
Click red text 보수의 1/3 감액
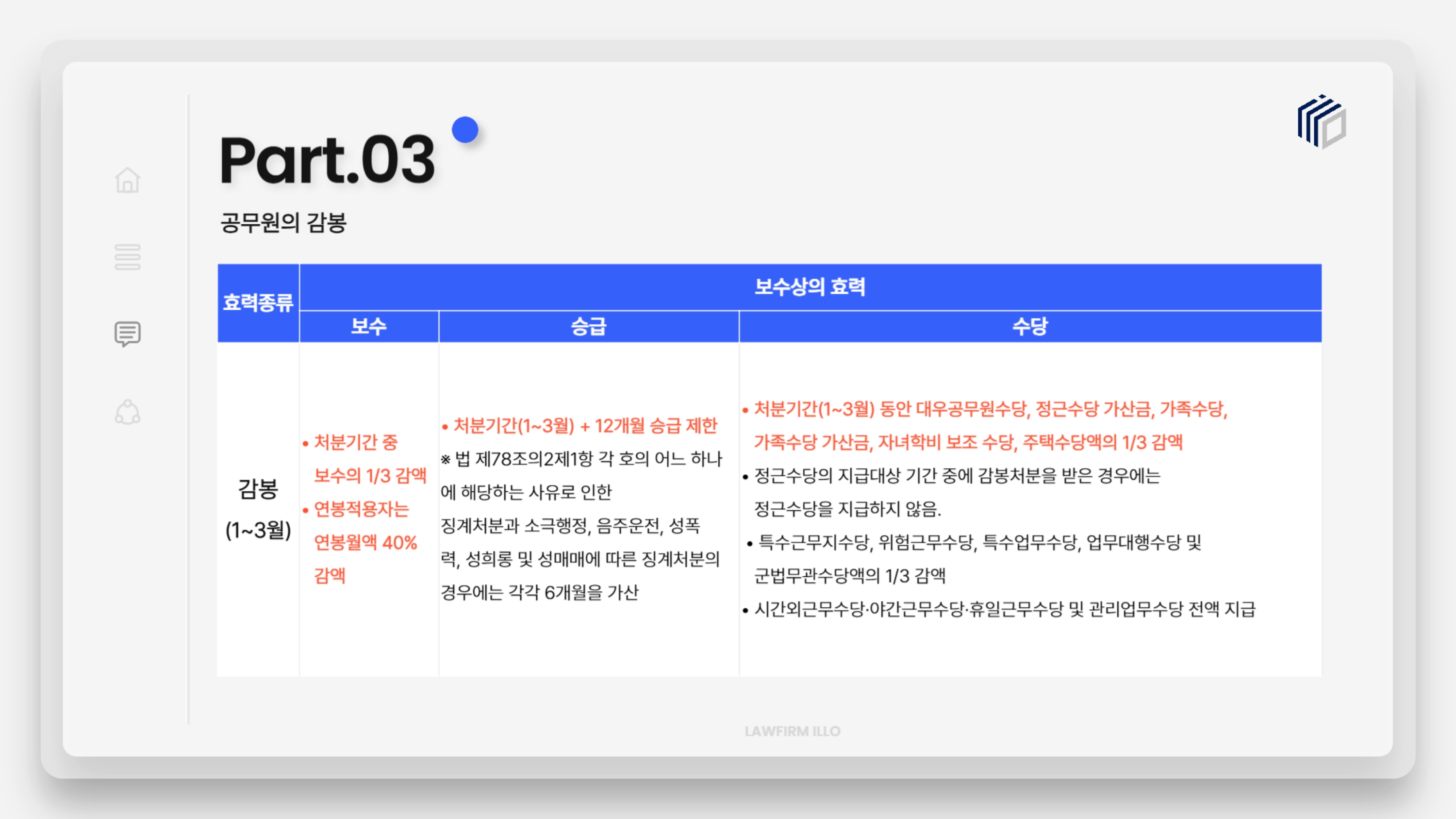[370, 475]
